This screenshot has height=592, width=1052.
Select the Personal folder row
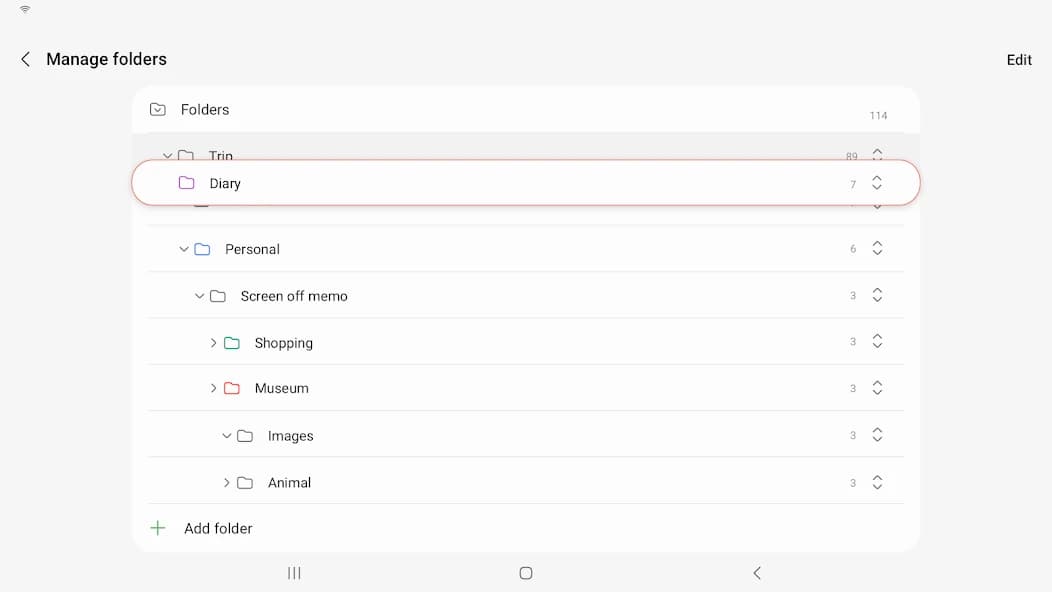(x=253, y=249)
